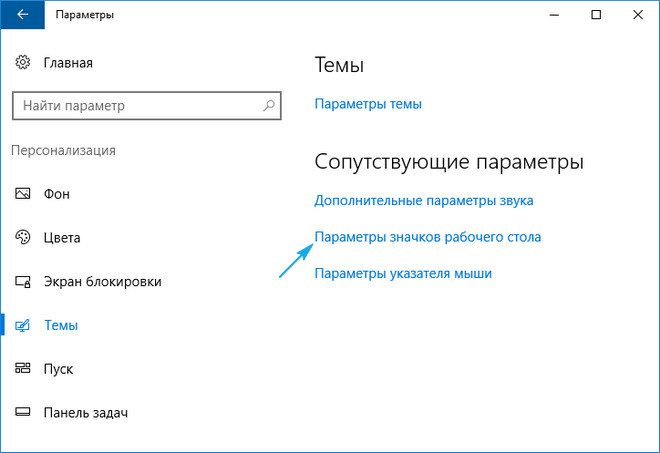This screenshot has width=660, height=453.
Task: Click the Панель задач icon
Action: 23,412
